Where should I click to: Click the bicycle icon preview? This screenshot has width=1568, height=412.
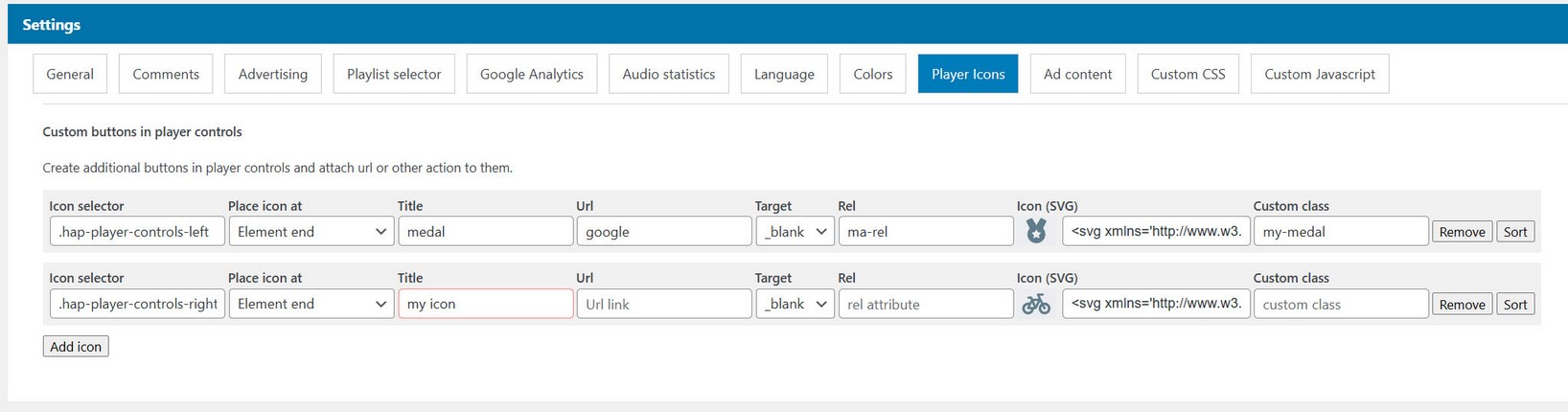tap(1036, 305)
